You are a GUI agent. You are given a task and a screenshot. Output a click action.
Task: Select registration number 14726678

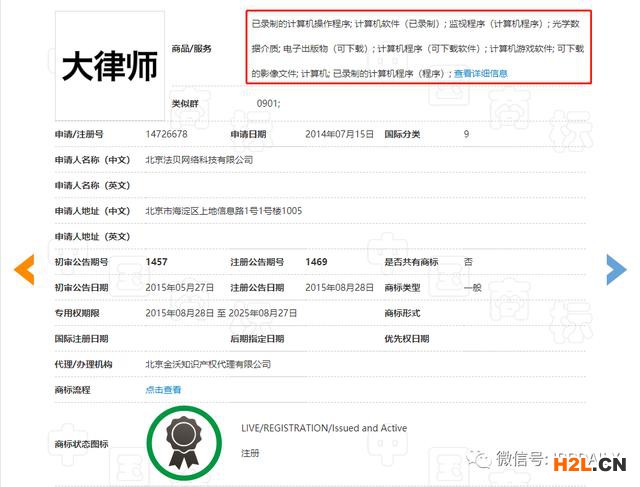(x=166, y=134)
